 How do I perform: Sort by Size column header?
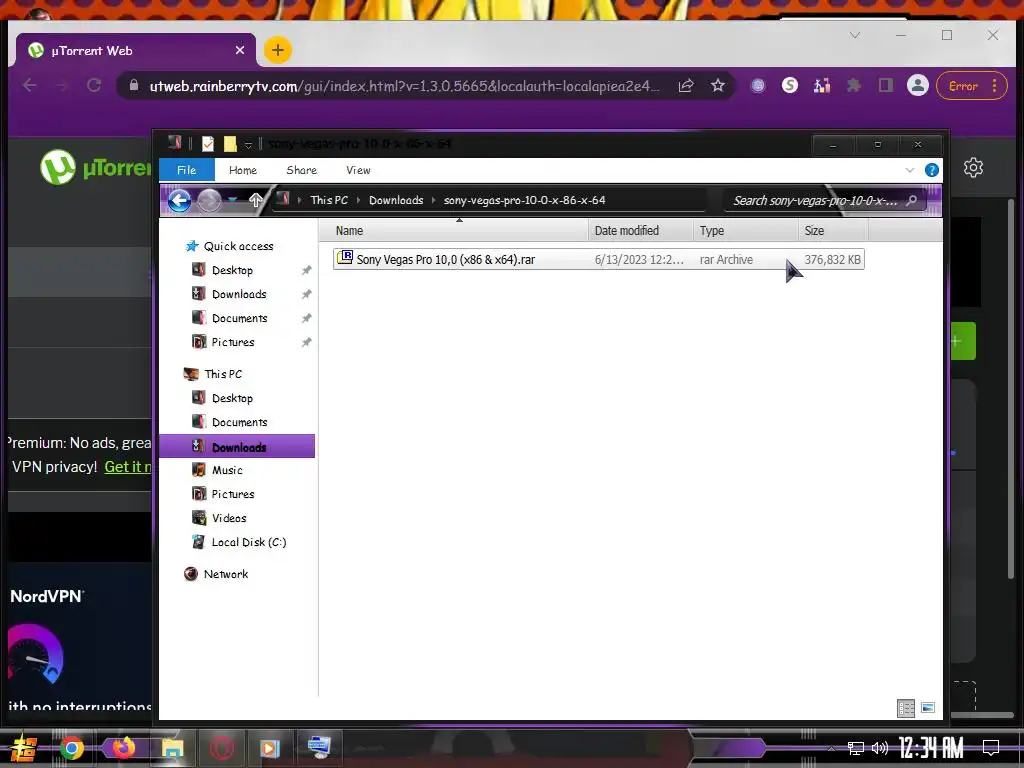click(x=833, y=231)
